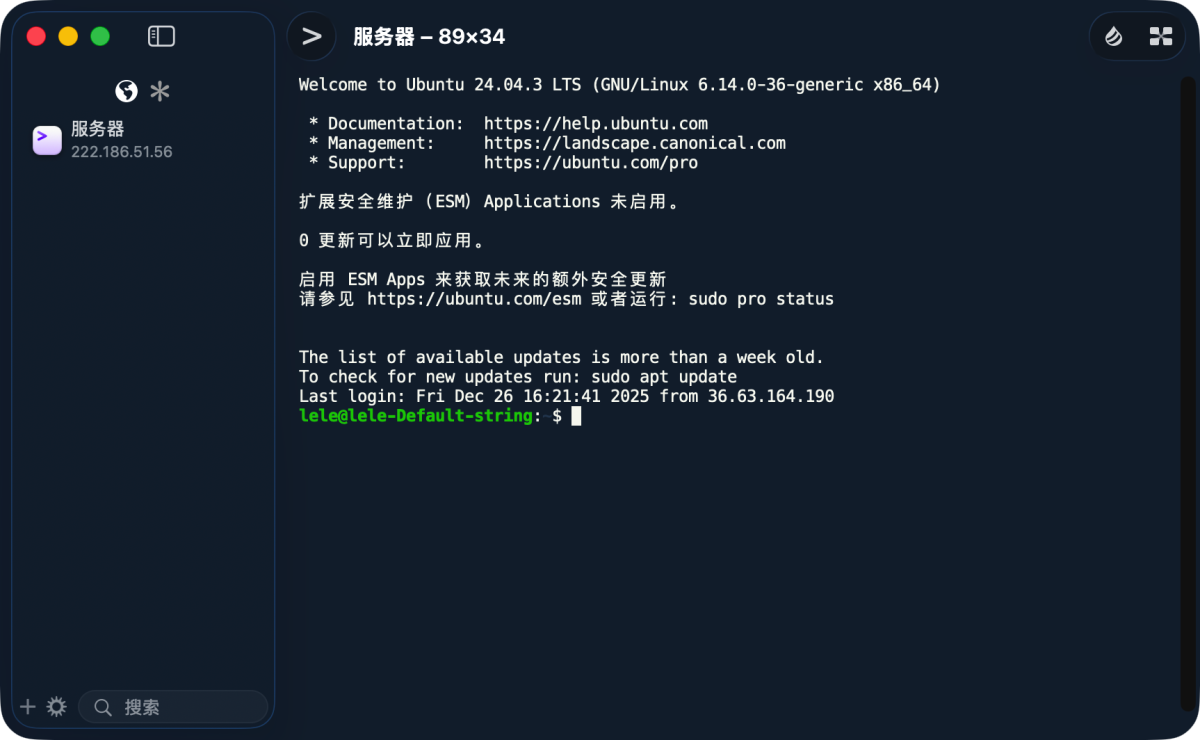Viewport: 1200px width, 740px height.
Task: Open settings via the gear icon
Action: (x=57, y=707)
